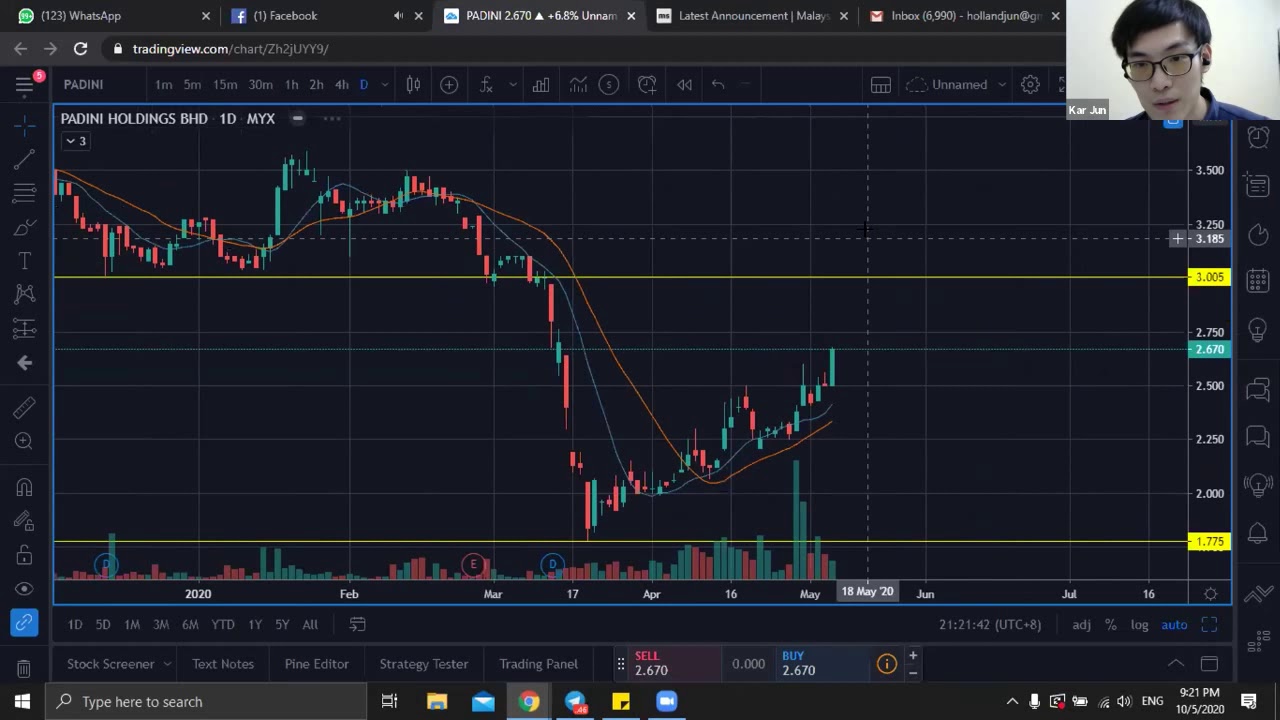
Task: Select the zoom-in magnifier tool
Action: coord(25,441)
